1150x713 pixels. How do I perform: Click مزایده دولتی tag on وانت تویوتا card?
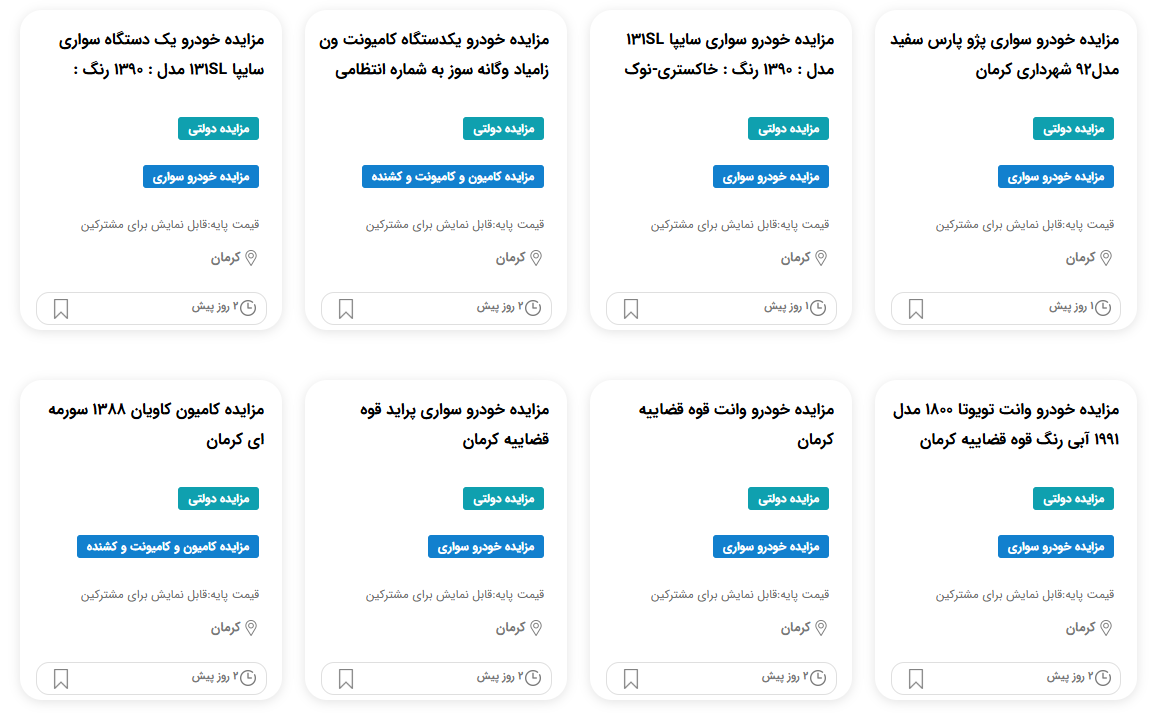(x=1073, y=498)
